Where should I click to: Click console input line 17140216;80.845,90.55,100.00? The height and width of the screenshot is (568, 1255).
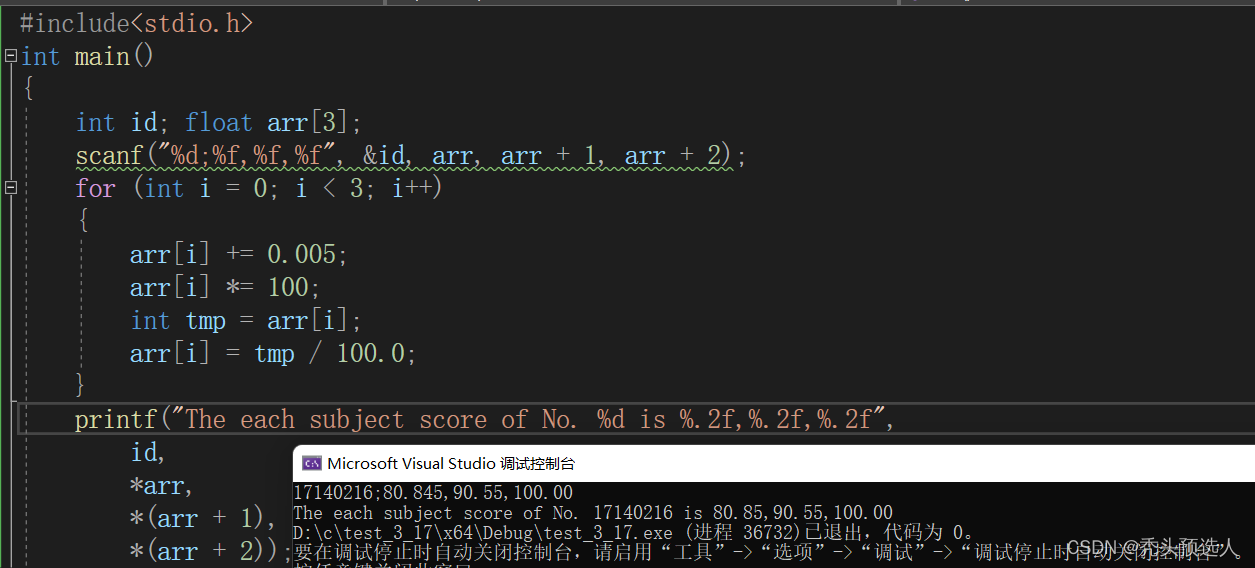433,492
